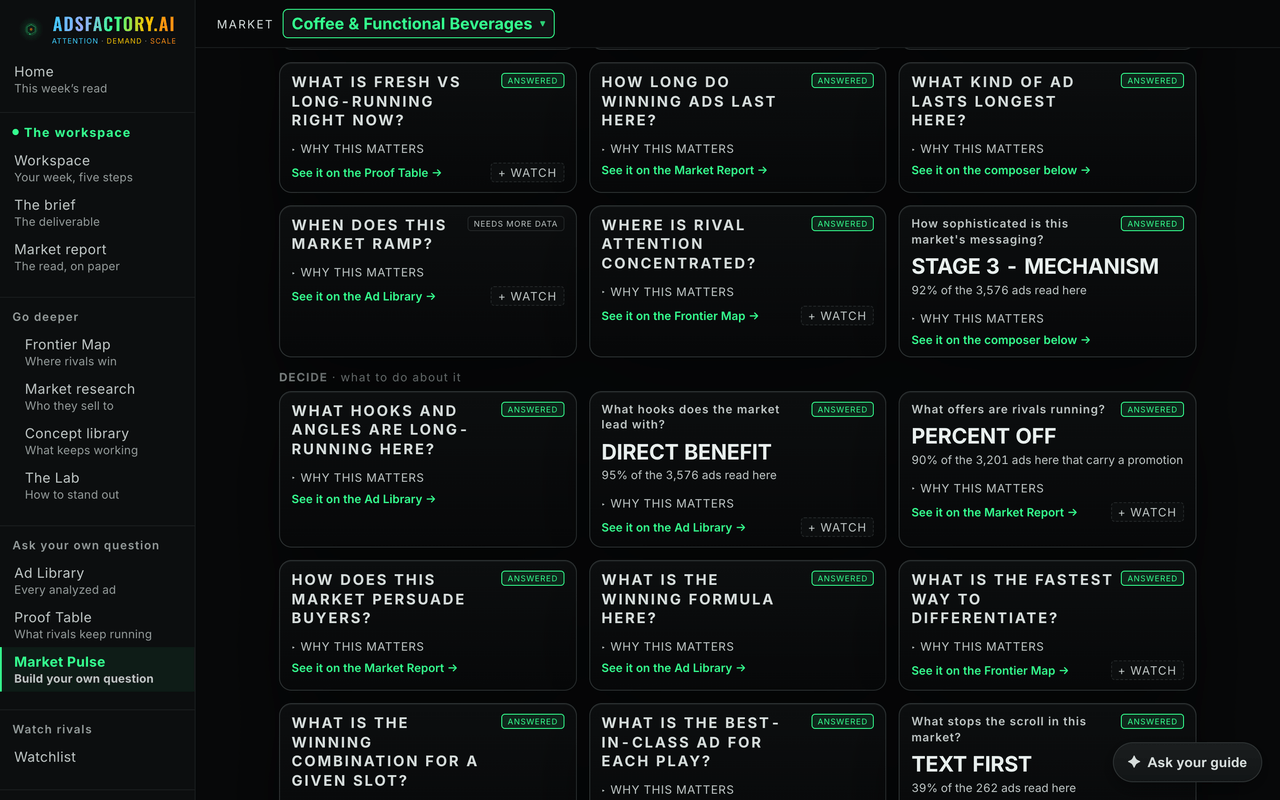Select Market report in the sidebar
This screenshot has width=1280, height=800.
tap(97, 257)
